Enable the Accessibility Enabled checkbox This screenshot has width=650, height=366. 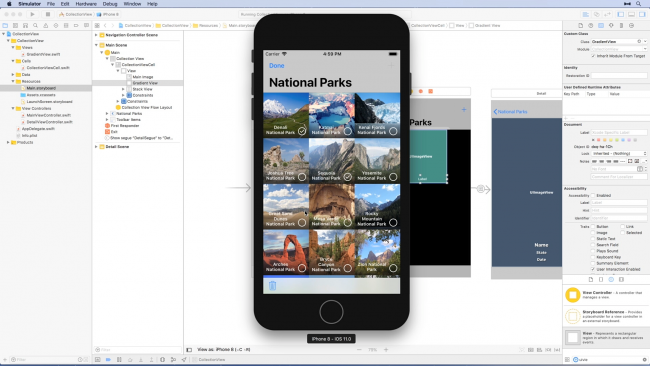click(x=593, y=195)
